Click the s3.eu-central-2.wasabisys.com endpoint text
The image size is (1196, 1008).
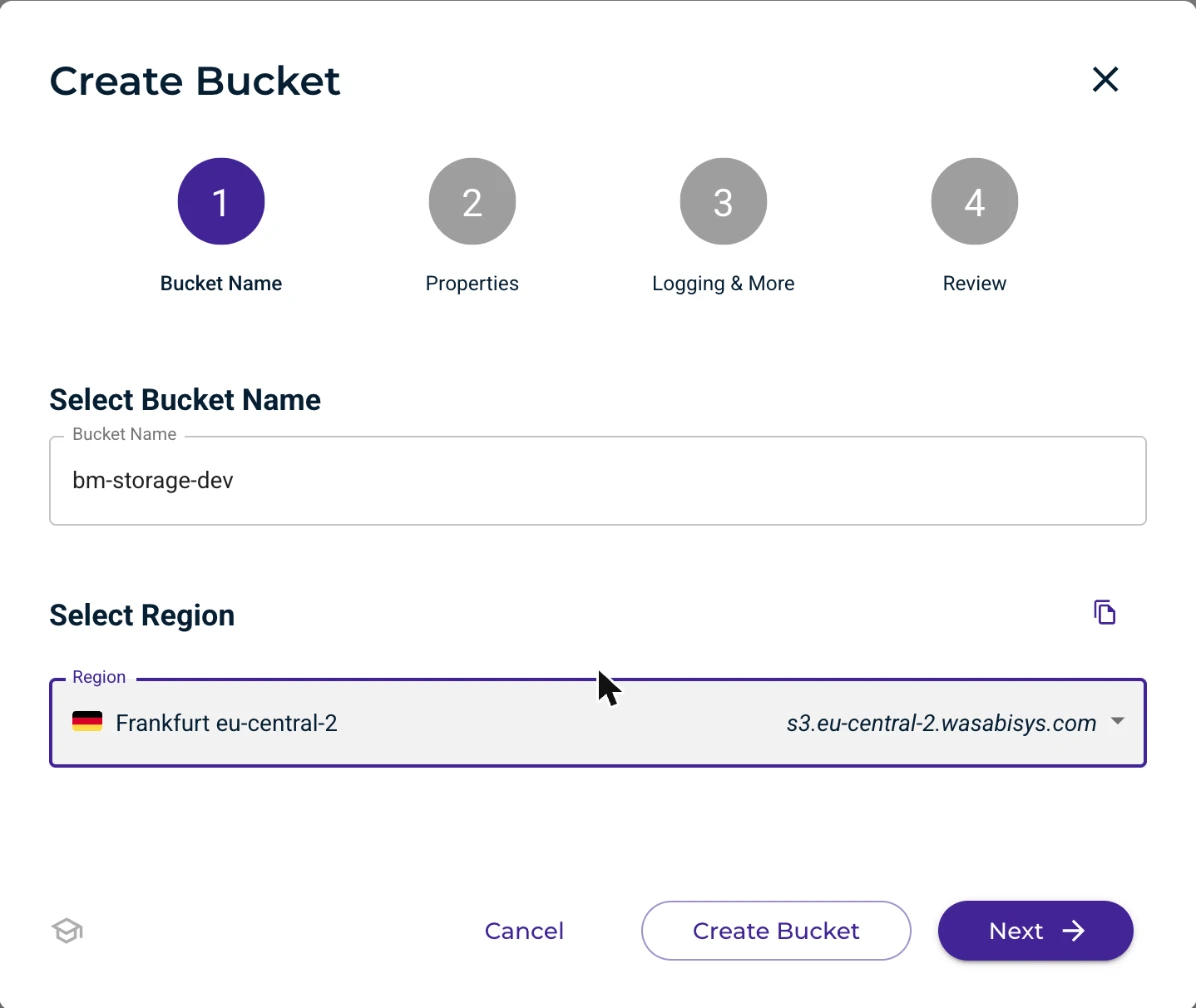(941, 723)
